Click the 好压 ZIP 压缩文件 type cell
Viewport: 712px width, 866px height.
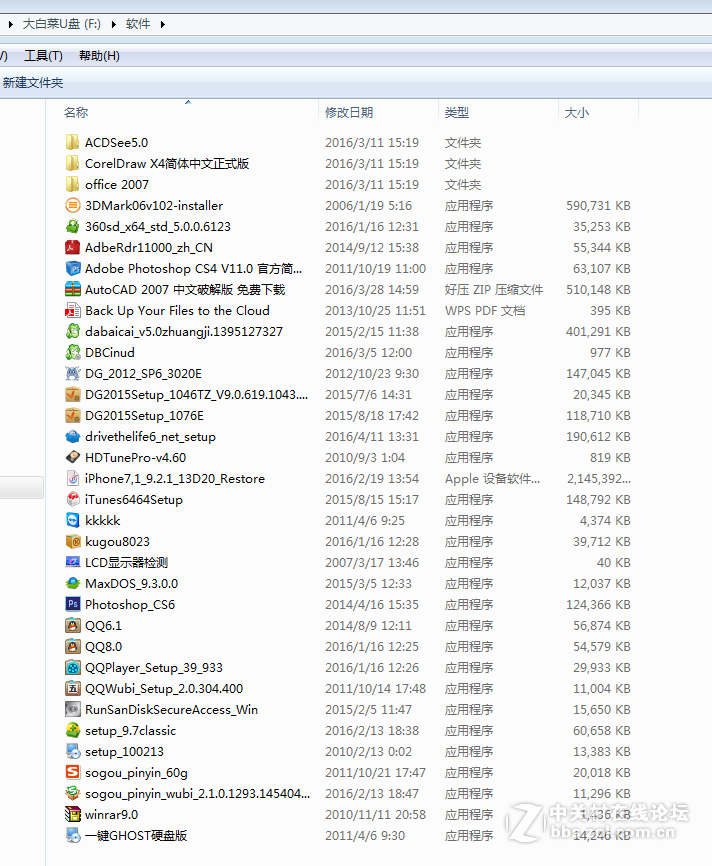pos(494,290)
